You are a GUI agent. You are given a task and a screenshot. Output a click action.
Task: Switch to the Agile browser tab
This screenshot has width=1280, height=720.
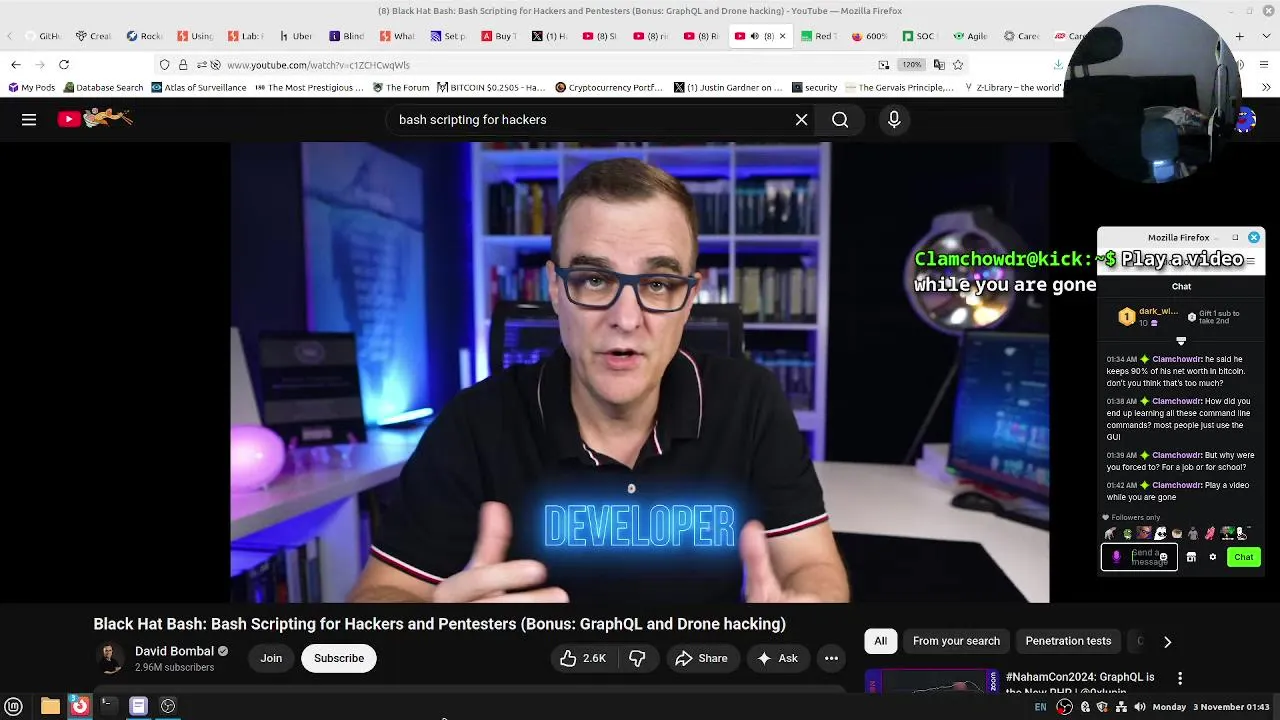pos(969,36)
